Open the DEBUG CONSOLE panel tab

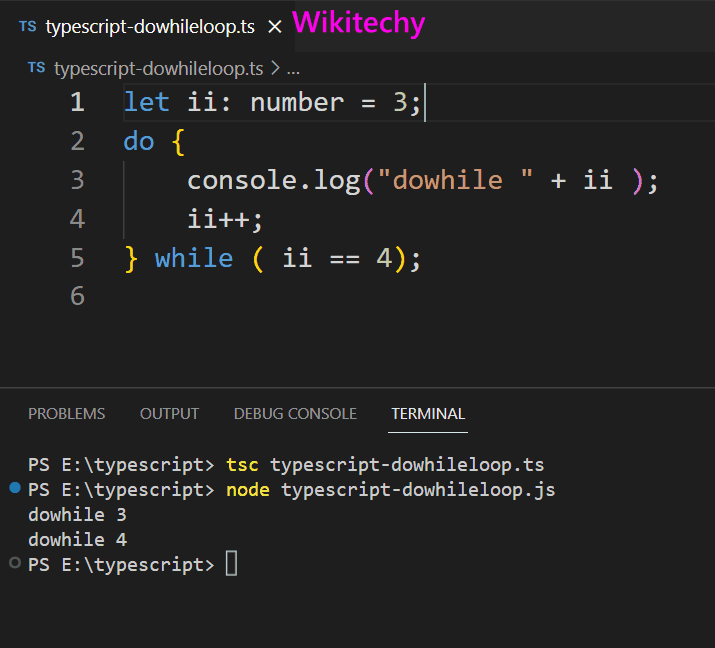click(295, 414)
